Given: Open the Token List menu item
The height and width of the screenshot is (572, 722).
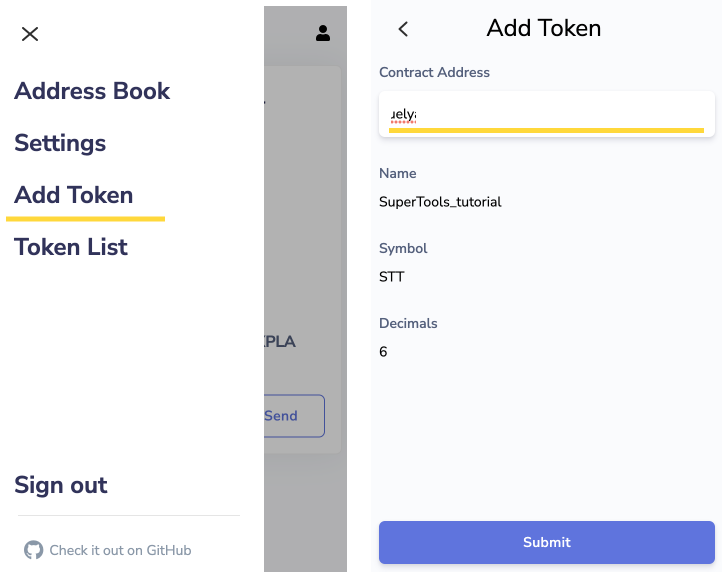Looking at the screenshot, I should [71, 247].
